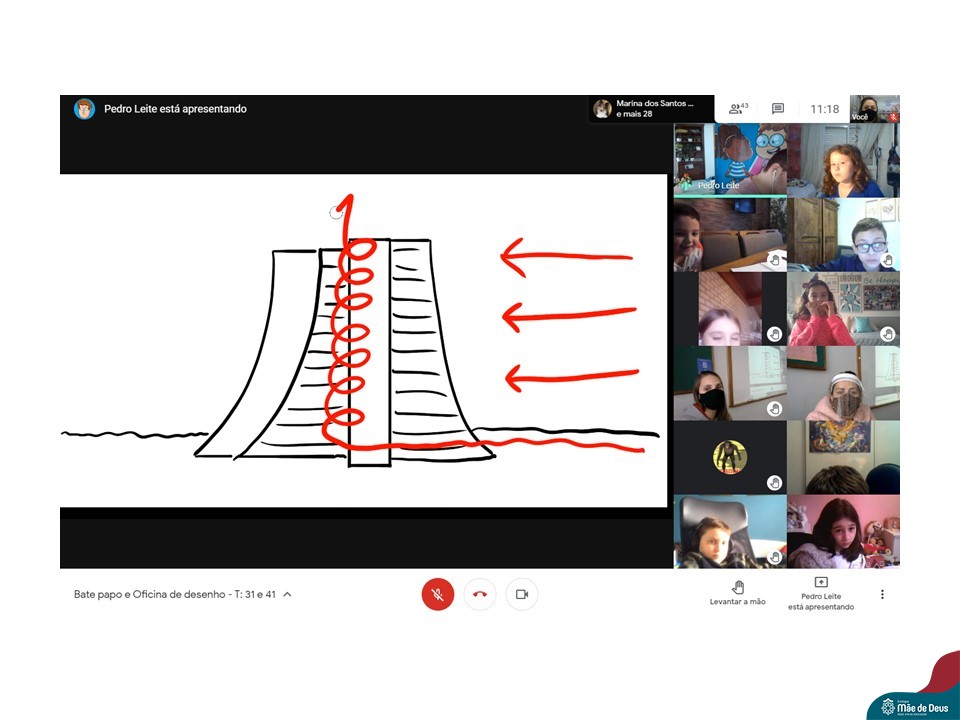This screenshot has width=960, height=720.
Task: Select the Você self-view thumbnail
Action: [874, 109]
